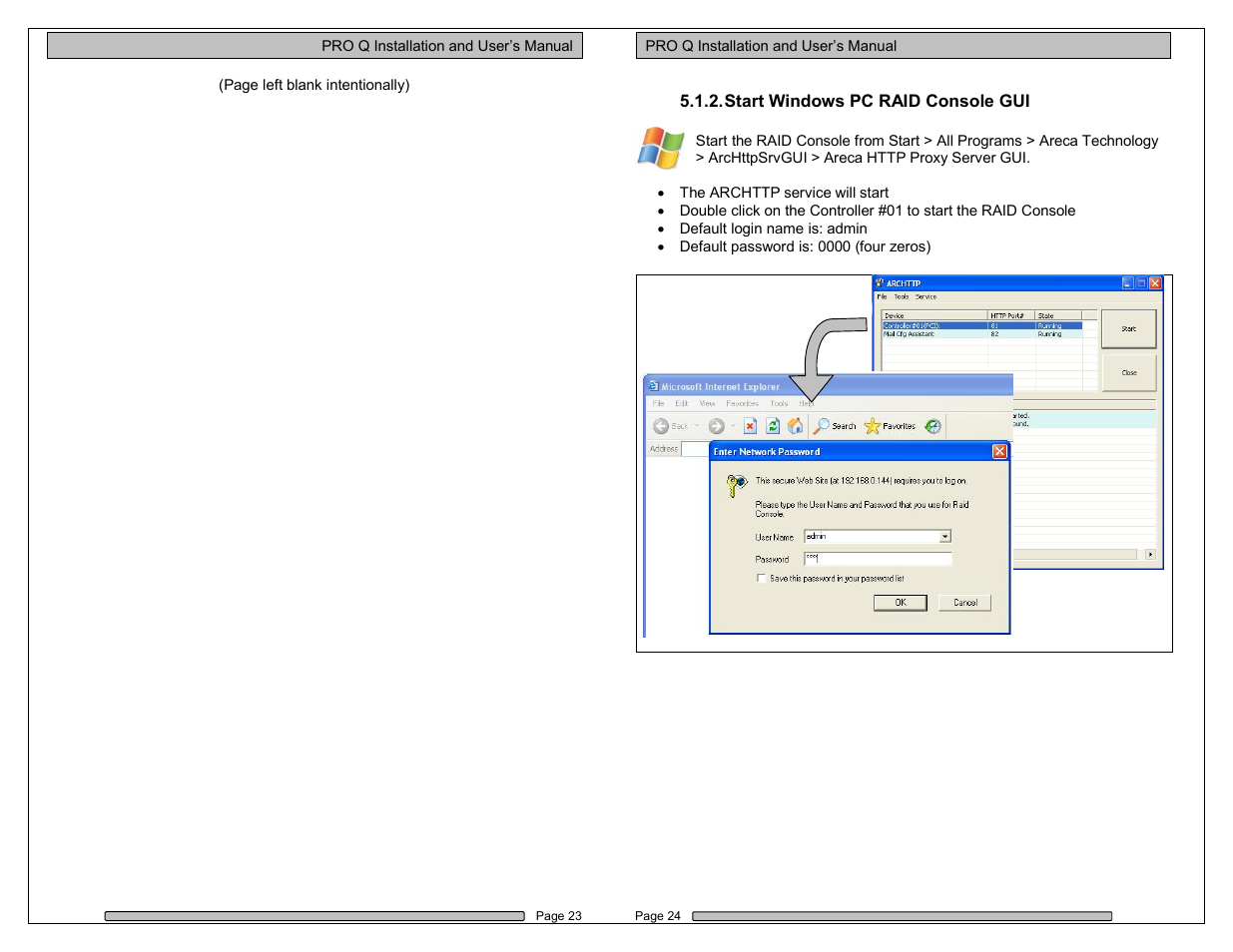
Task: Click the Device column header
Action: point(935,315)
